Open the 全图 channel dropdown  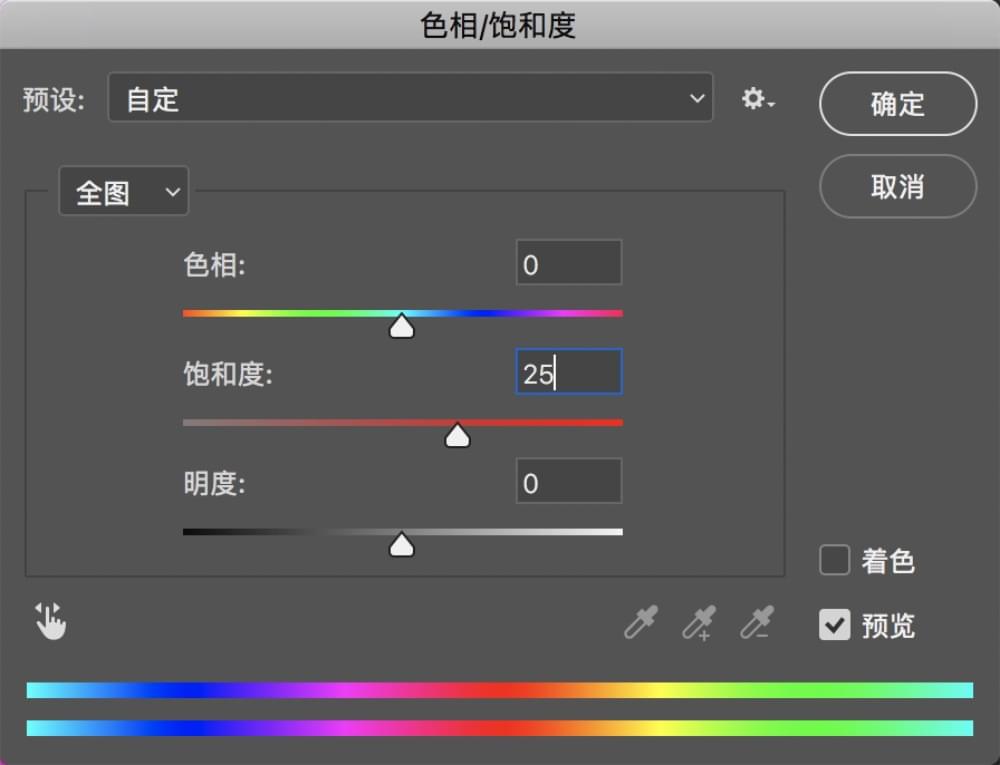[x=124, y=192]
